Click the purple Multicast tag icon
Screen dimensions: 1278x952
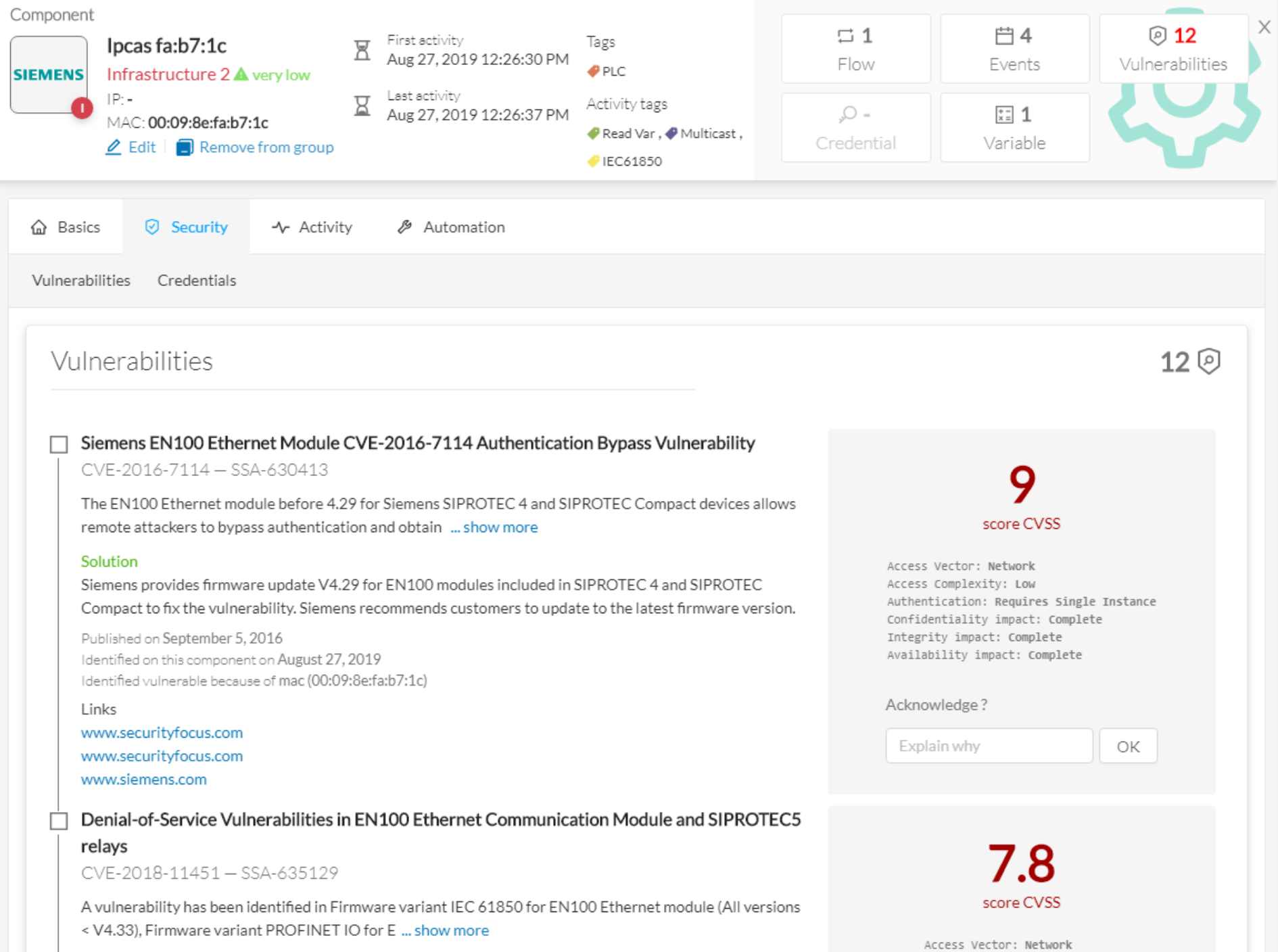tap(671, 133)
